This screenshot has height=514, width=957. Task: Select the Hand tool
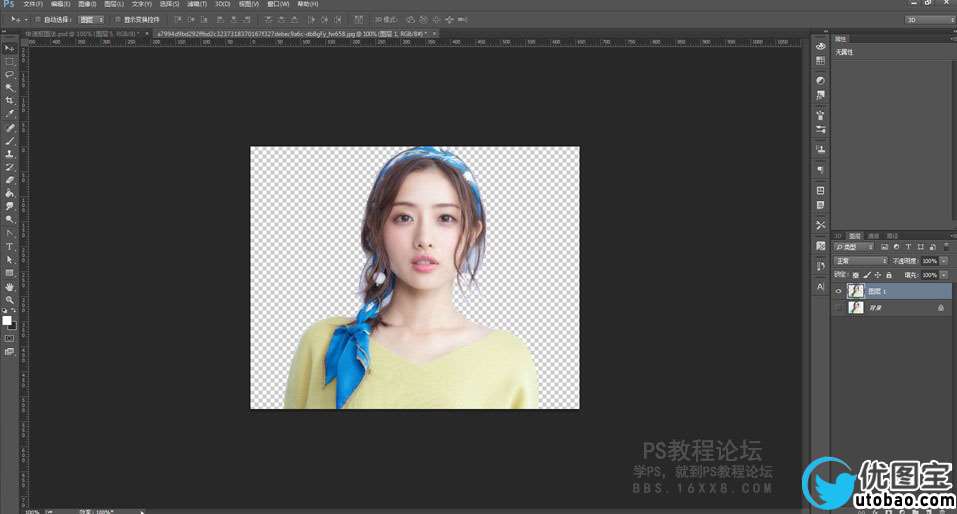click(9, 286)
